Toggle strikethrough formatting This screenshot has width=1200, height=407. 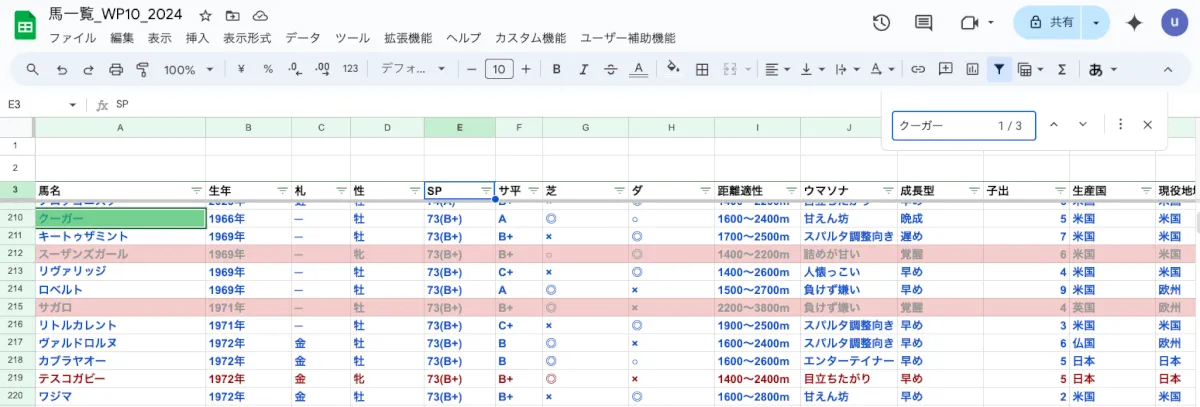click(x=611, y=69)
